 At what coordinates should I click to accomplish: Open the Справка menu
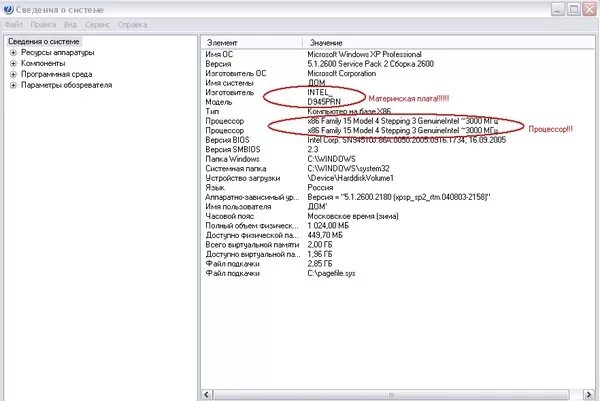(132, 24)
